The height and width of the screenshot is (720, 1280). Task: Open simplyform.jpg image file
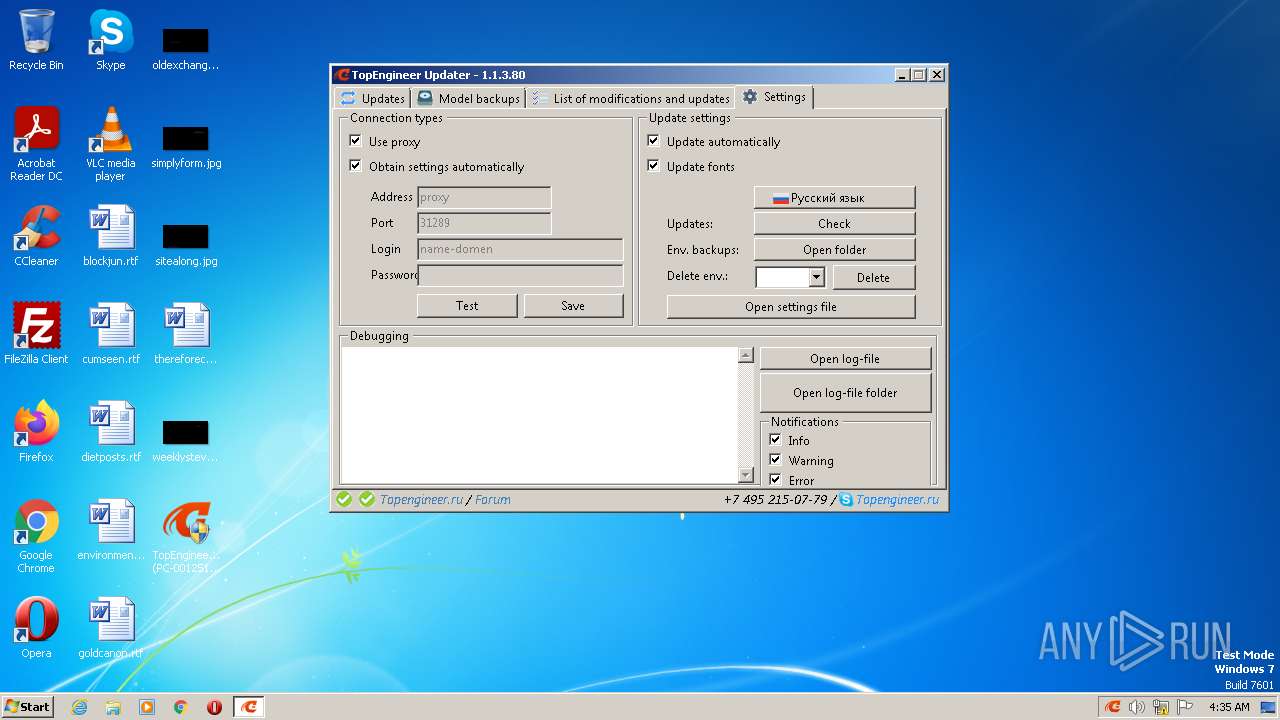pyautogui.click(x=186, y=144)
